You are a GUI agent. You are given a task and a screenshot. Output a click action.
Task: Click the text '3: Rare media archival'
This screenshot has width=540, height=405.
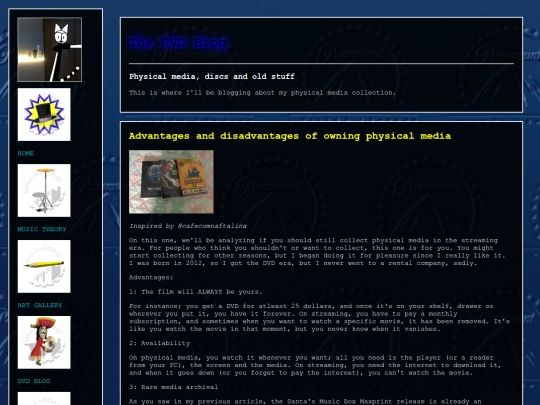[x=174, y=387]
